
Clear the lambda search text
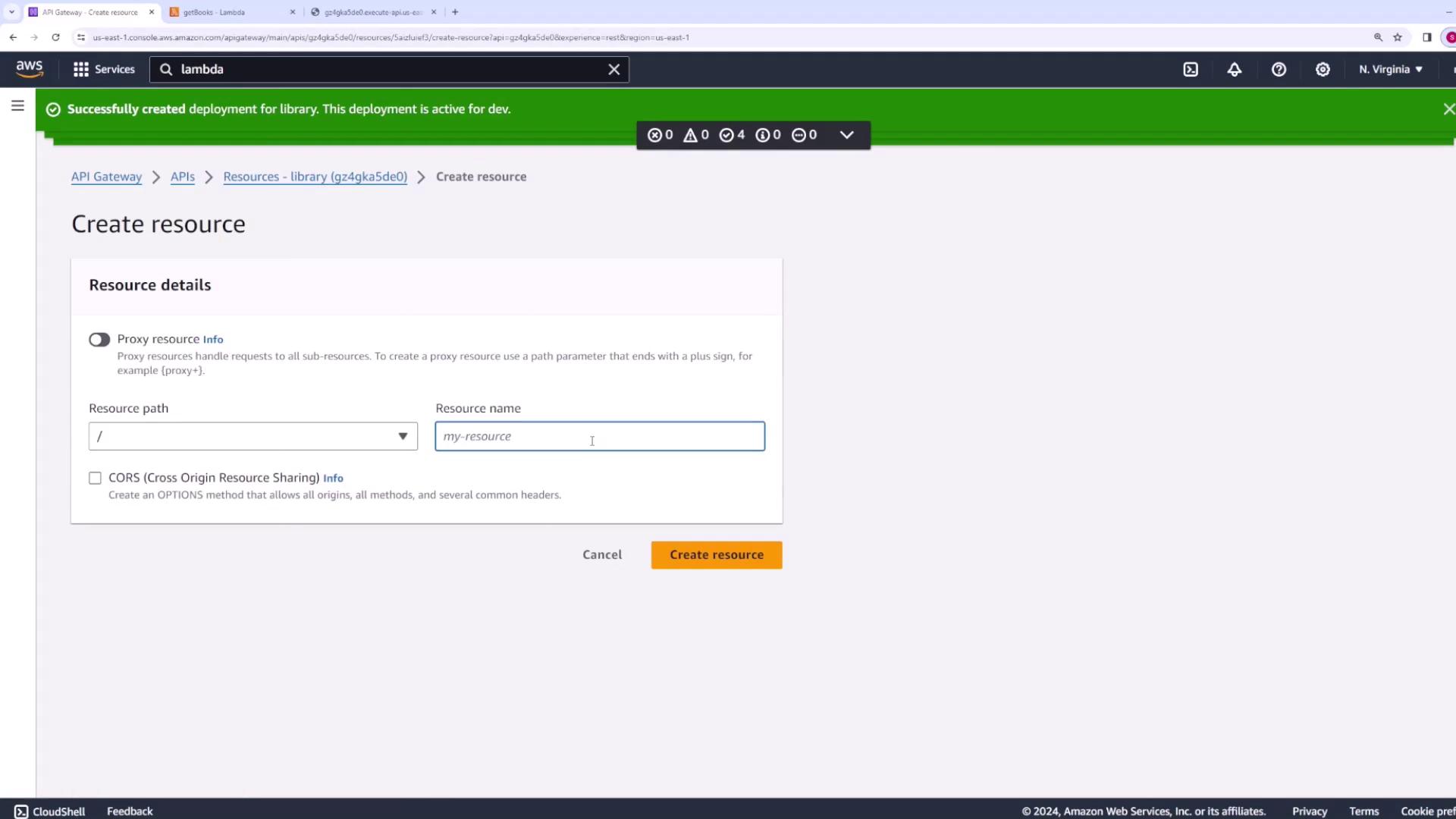(613, 69)
